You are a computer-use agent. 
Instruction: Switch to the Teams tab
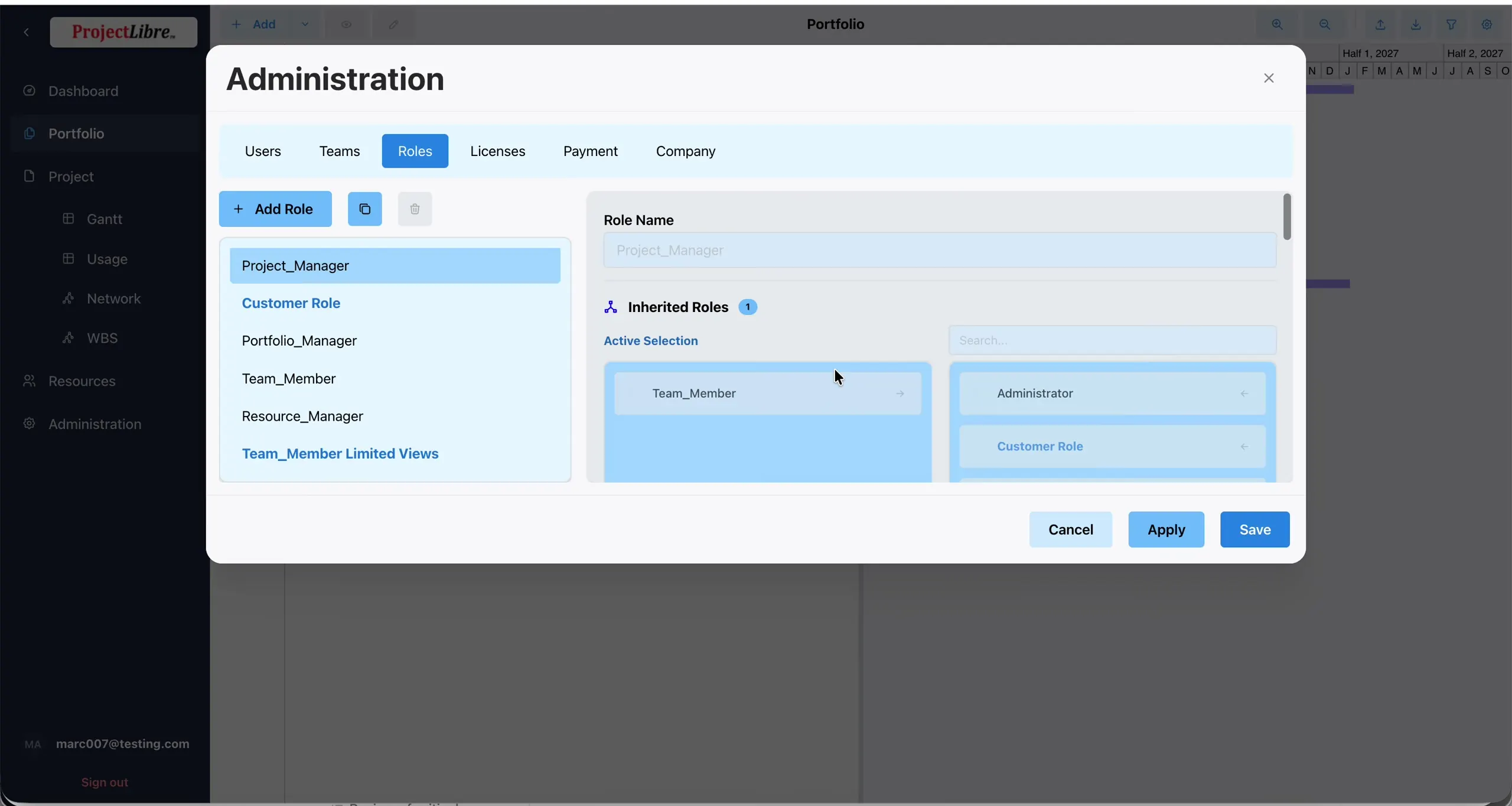(340, 151)
